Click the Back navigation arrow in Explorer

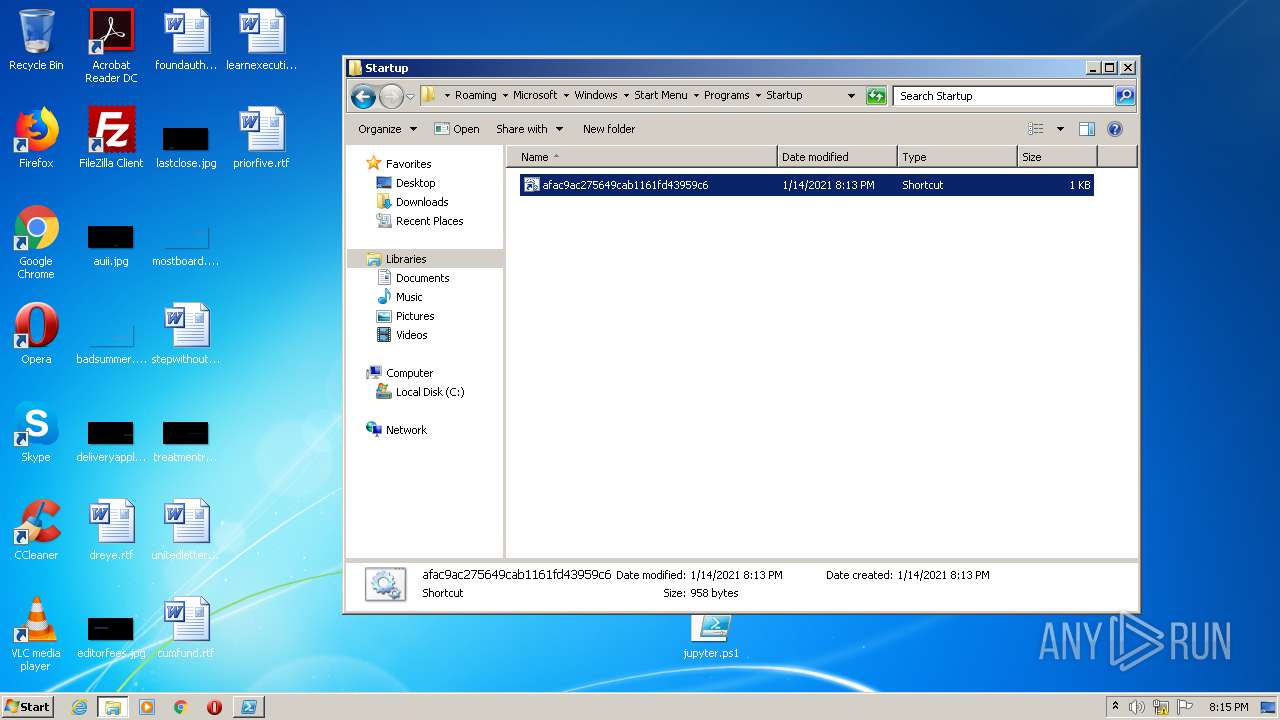[x=363, y=96]
